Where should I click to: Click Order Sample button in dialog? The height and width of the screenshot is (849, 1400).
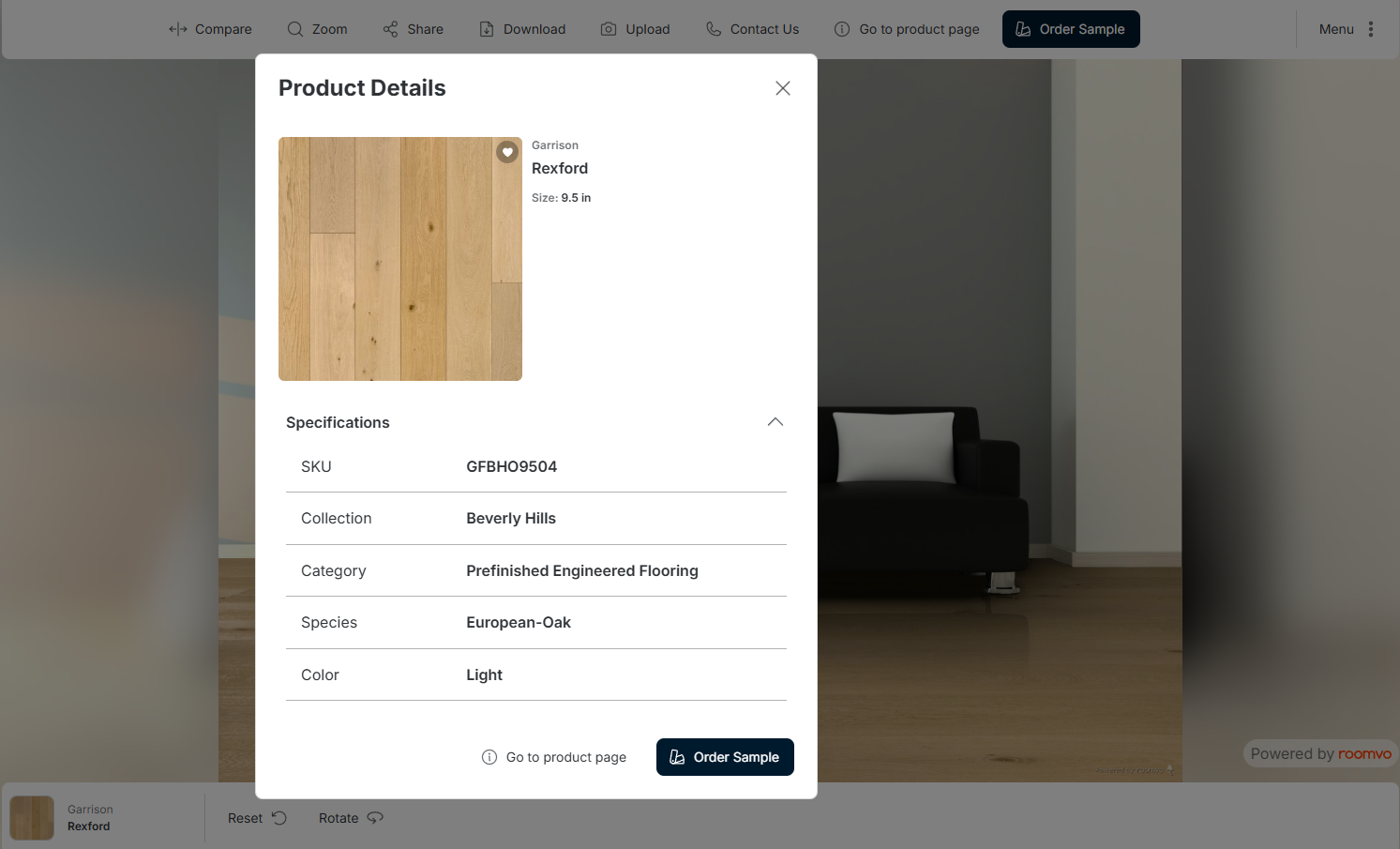coord(725,757)
